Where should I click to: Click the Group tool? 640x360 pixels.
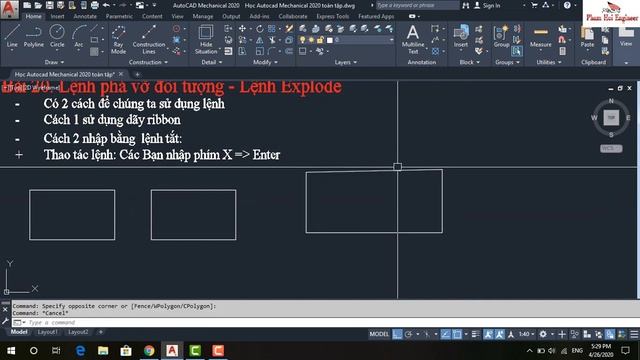[x=501, y=36]
